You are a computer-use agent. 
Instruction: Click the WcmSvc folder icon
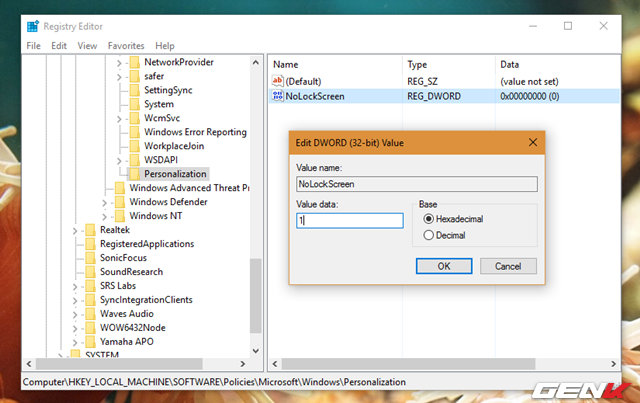pyautogui.click(x=135, y=118)
